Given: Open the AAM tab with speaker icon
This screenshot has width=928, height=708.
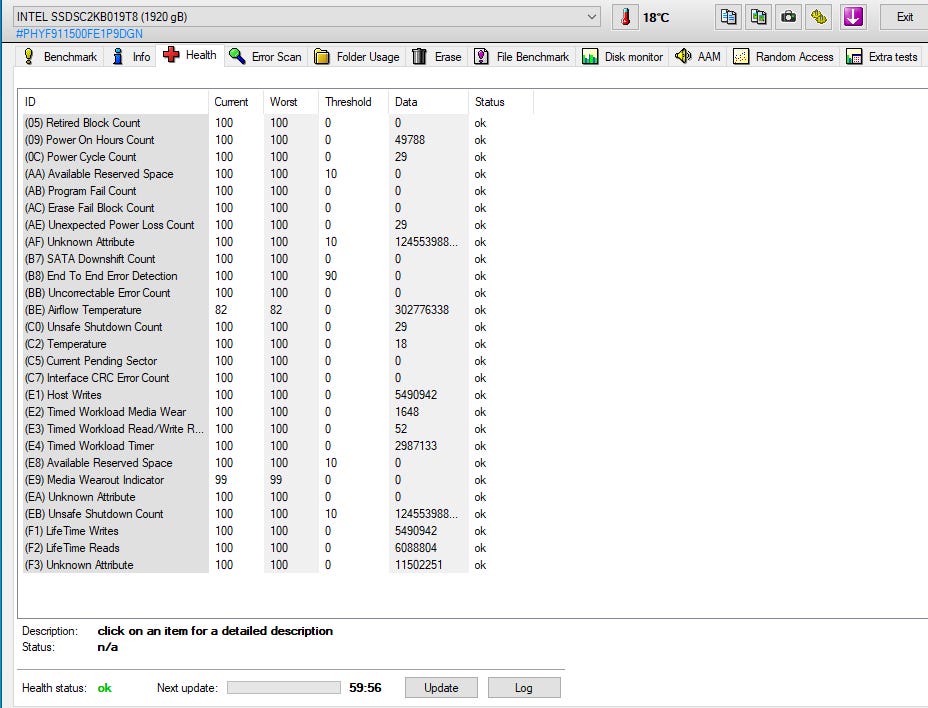Looking at the screenshot, I should pos(697,57).
